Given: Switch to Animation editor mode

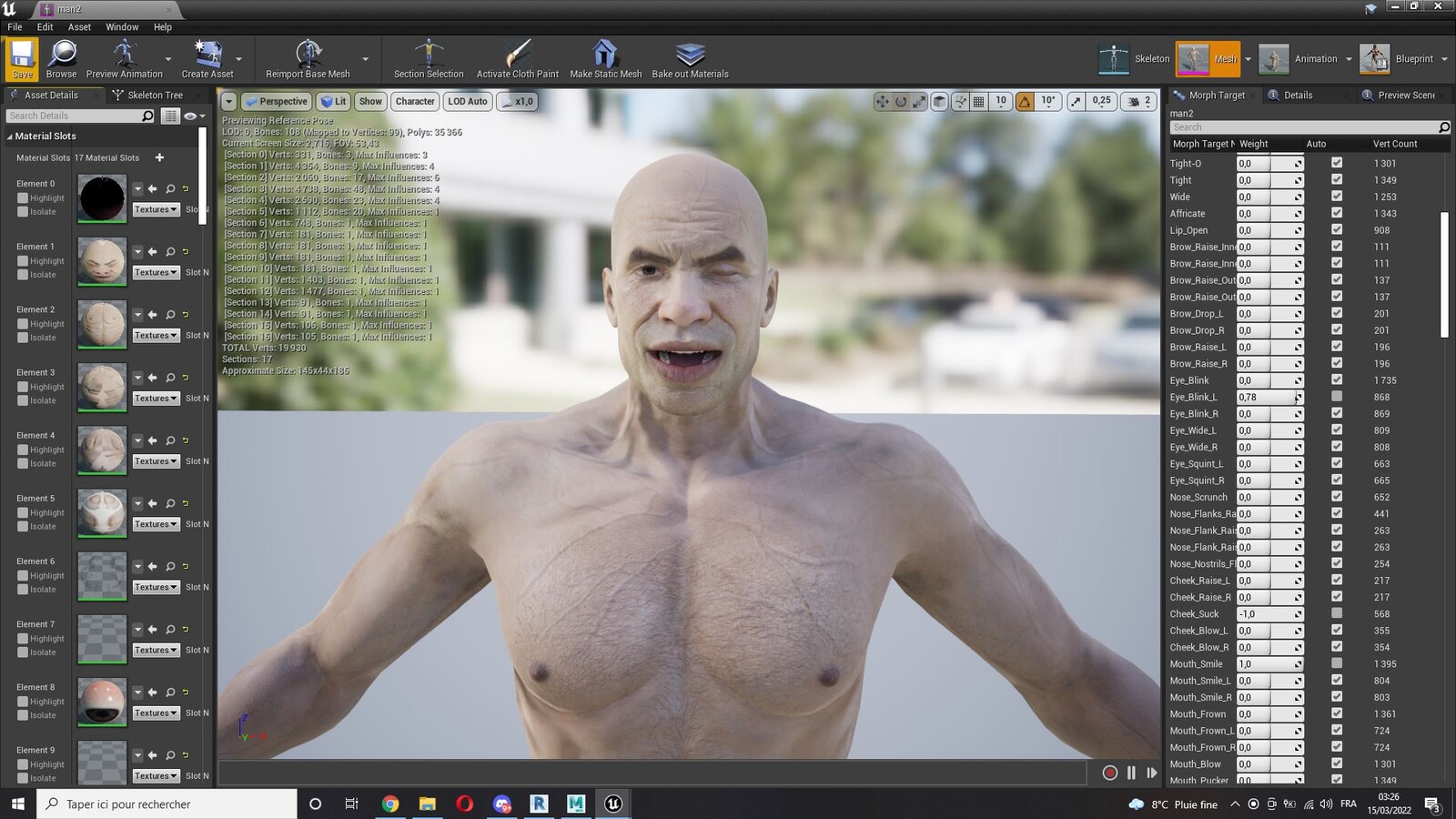Looking at the screenshot, I should [1299, 59].
